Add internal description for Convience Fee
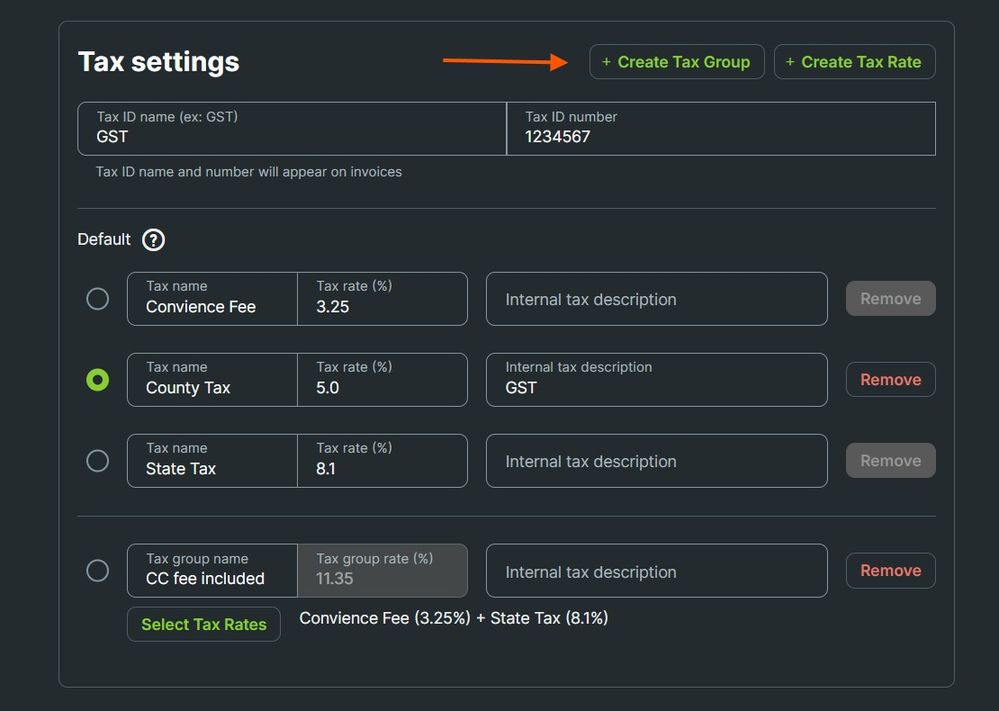 (x=656, y=299)
